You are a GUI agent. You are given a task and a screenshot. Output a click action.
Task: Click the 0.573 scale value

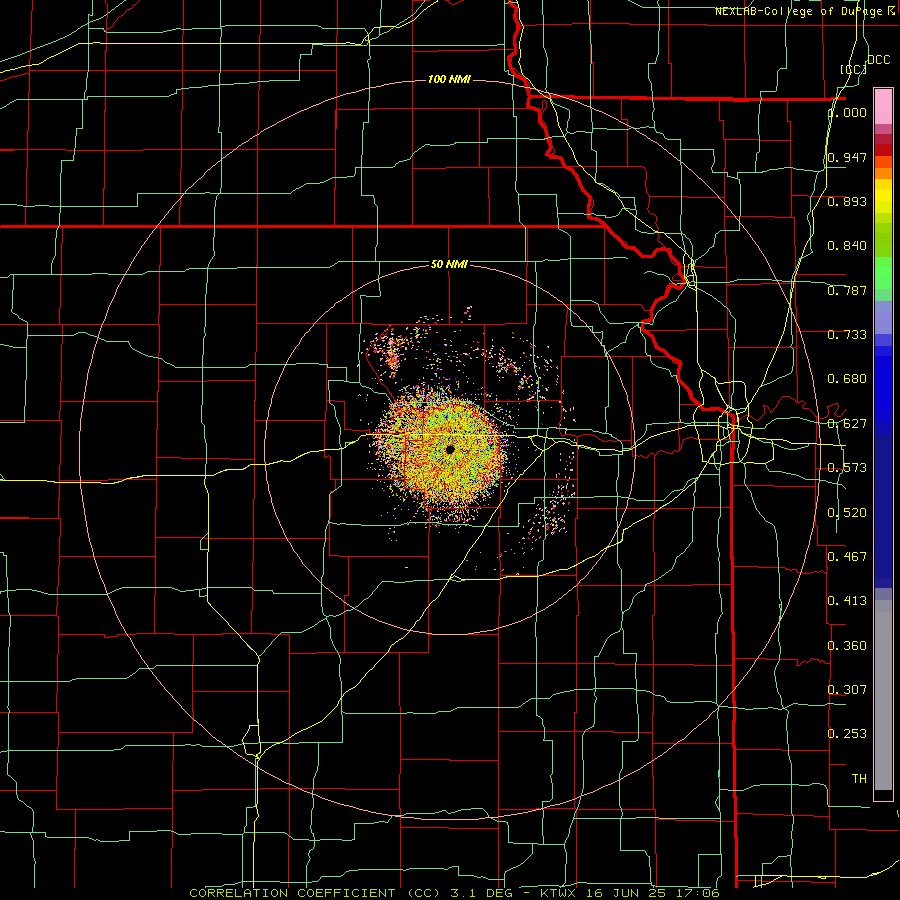tap(847, 468)
